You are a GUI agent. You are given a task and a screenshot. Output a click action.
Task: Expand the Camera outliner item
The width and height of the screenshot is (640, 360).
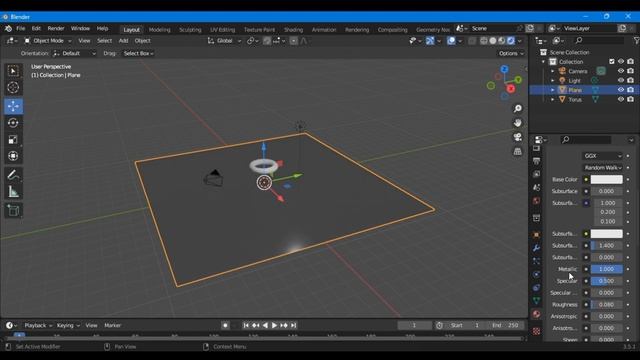click(553, 71)
